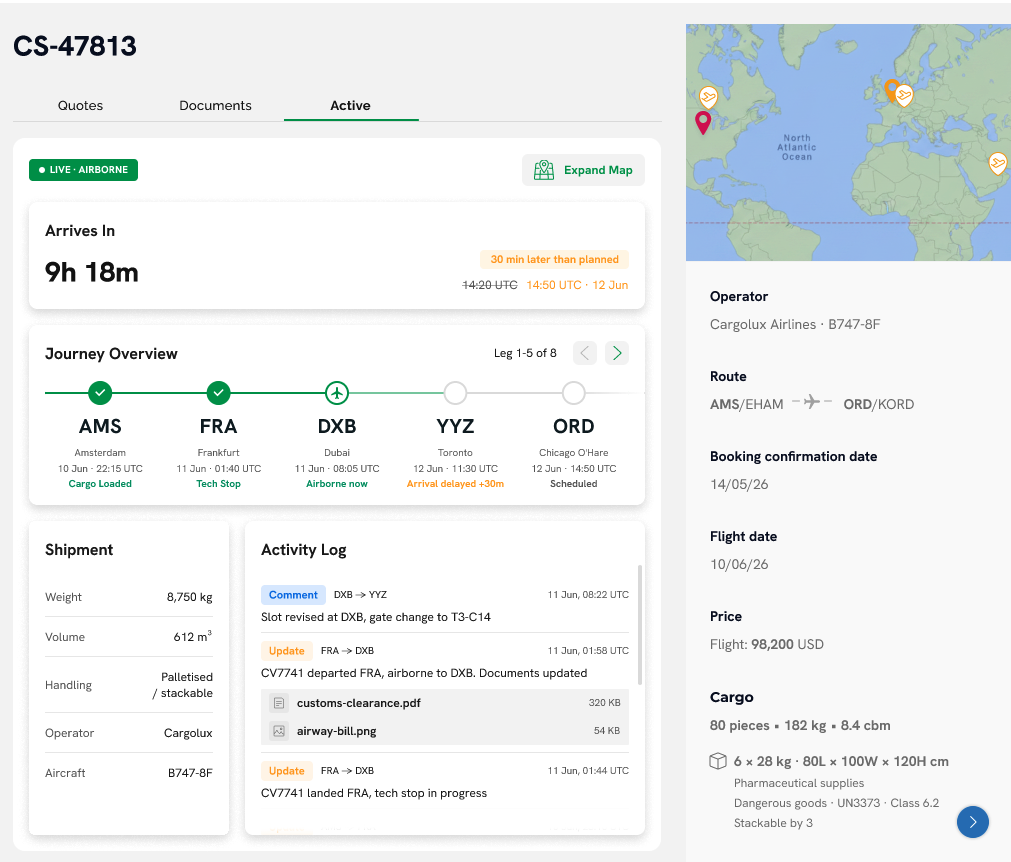The width and height of the screenshot is (1011, 862).
Task: Click the 'Cargolux Airlines · B747-8F' operator text
Action: coord(795,324)
